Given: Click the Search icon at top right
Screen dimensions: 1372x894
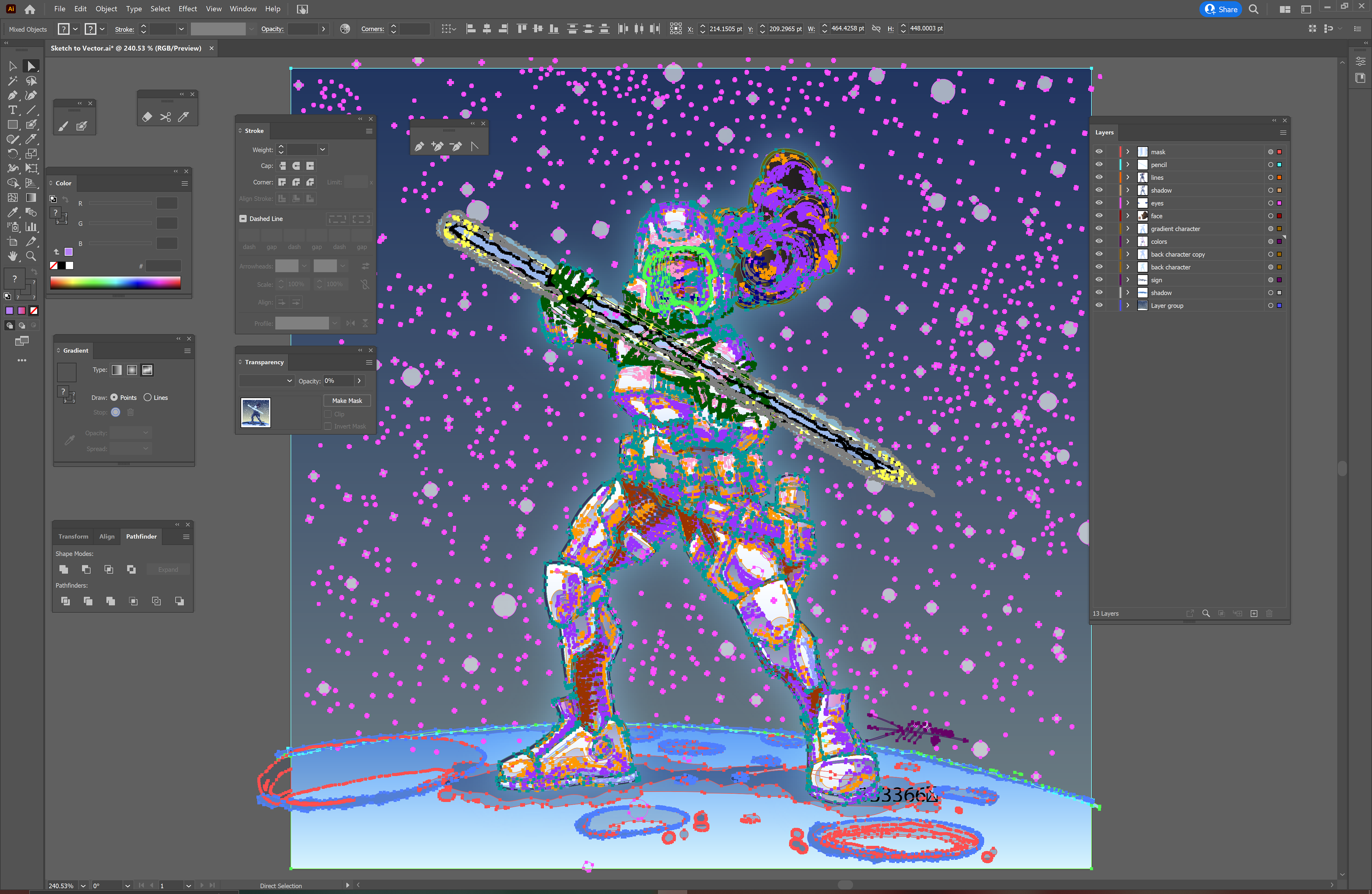Looking at the screenshot, I should click(x=1253, y=9).
